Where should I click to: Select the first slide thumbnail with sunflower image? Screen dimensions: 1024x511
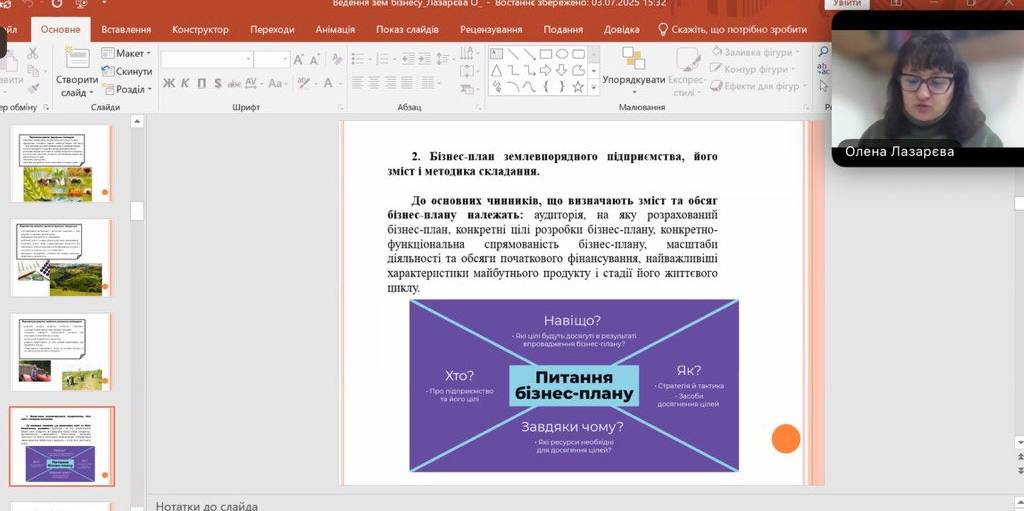tap(61, 164)
